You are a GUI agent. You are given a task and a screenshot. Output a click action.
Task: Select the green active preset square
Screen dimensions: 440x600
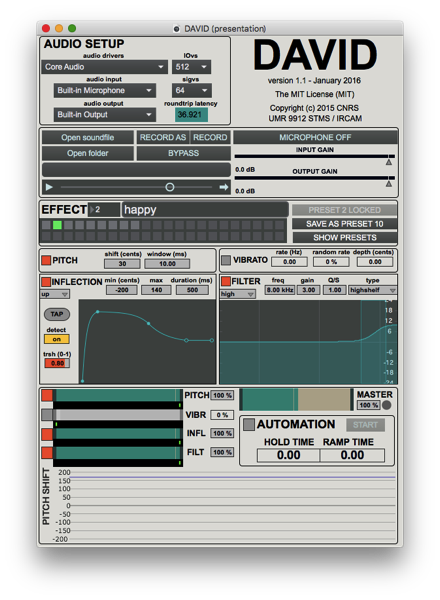[57, 225]
